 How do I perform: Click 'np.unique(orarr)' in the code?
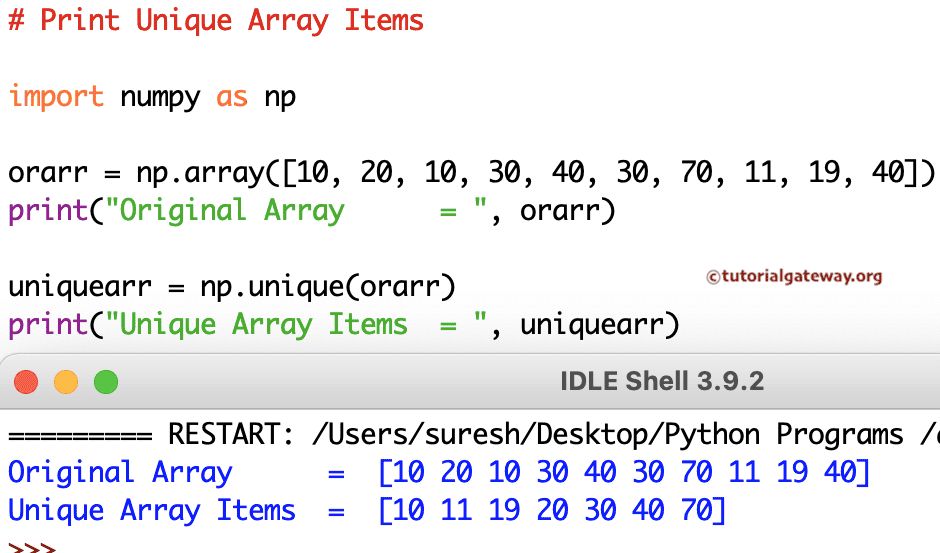(328, 287)
